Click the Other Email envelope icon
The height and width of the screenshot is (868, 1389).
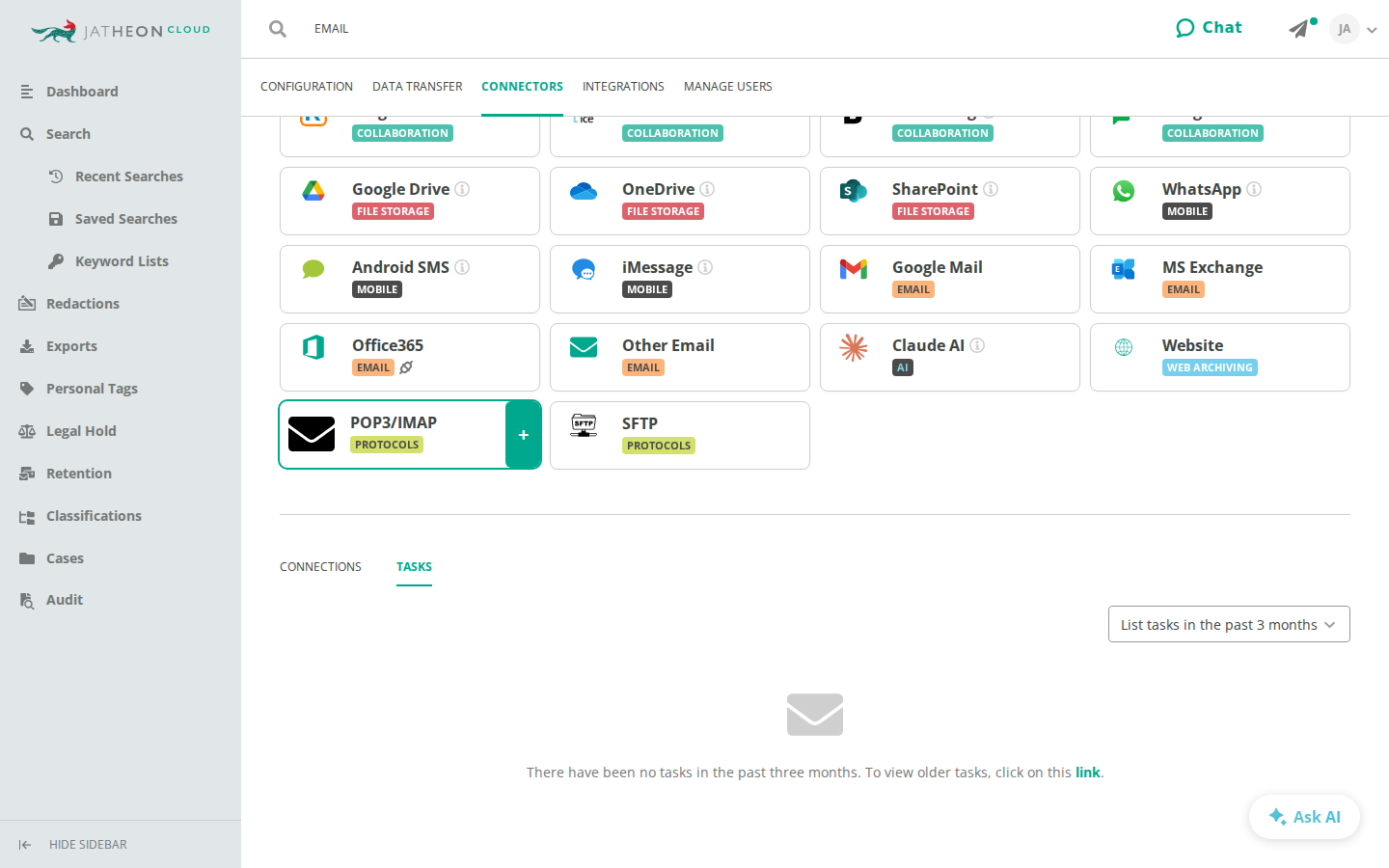(x=584, y=347)
